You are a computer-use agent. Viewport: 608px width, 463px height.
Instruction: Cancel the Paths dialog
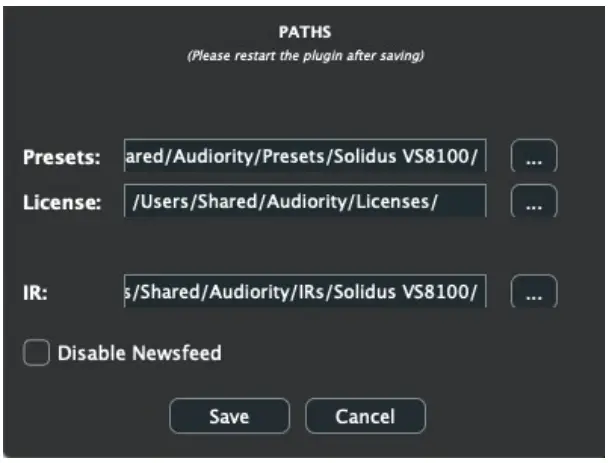[365, 416]
